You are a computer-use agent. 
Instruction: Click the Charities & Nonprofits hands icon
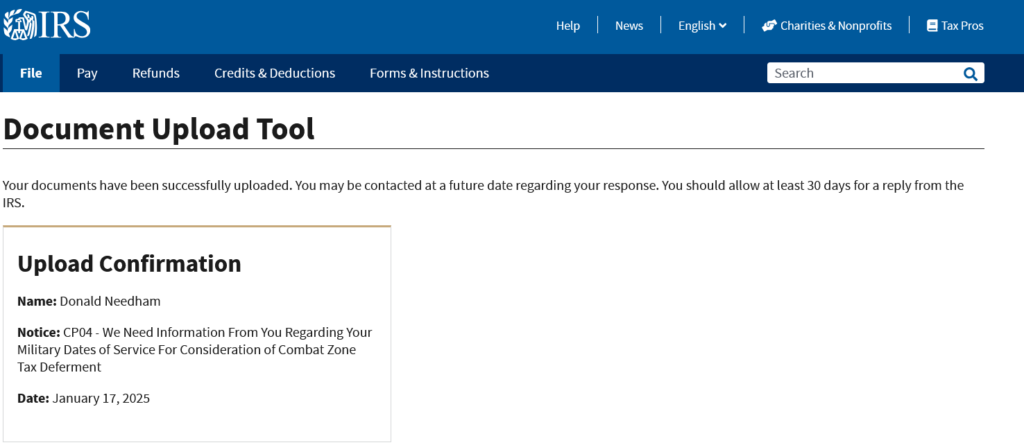tap(769, 25)
